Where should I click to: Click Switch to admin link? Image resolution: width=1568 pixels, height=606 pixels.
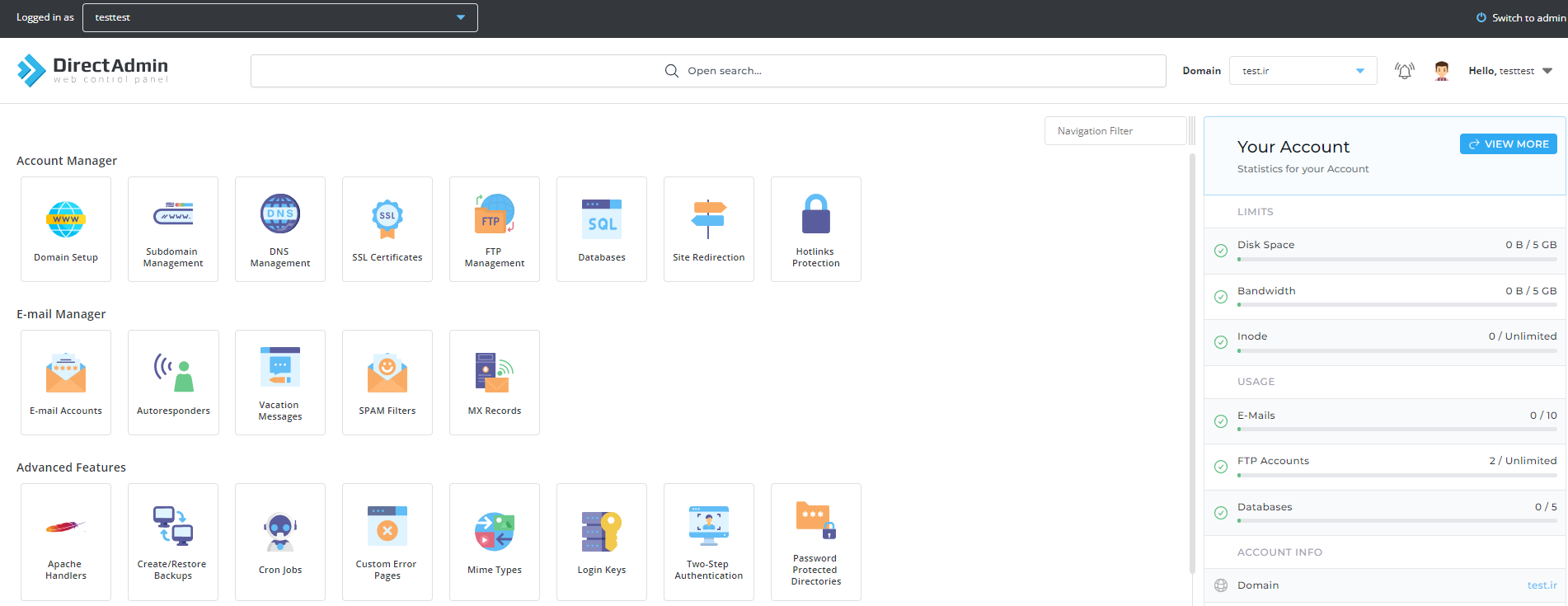(1521, 17)
